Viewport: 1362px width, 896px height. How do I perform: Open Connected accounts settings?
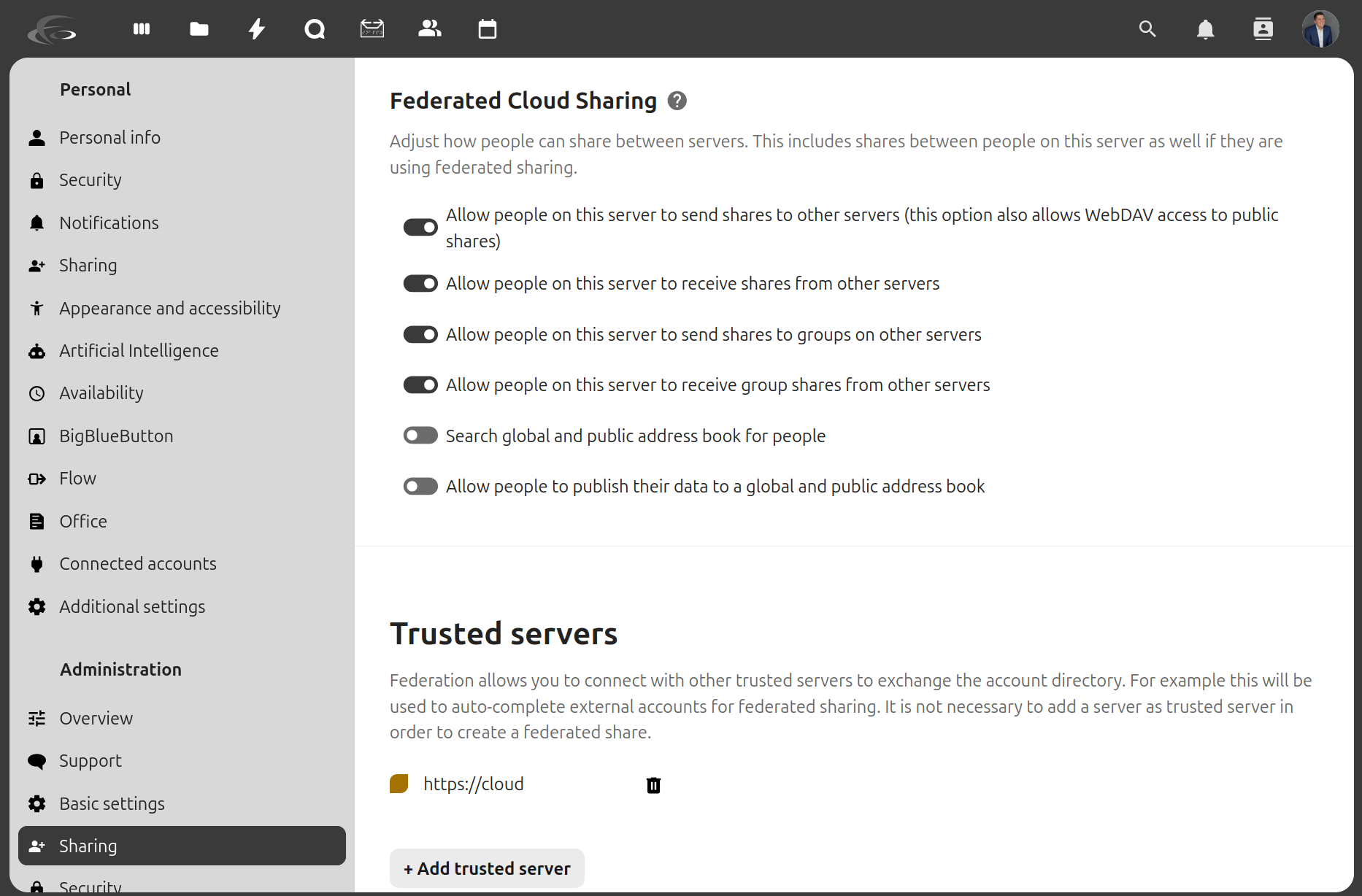(x=182, y=563)
